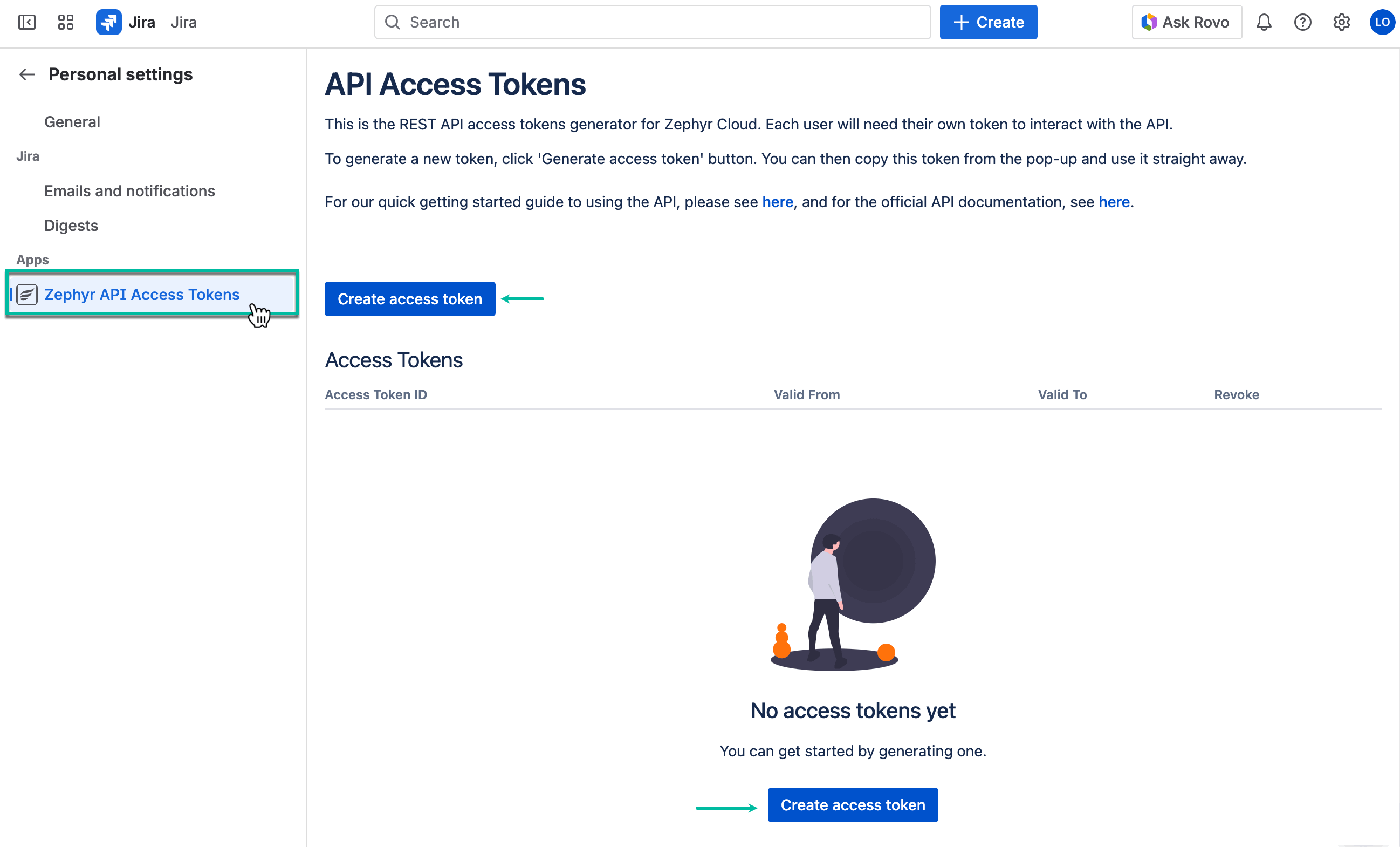1400x847 pixels.
Task: Click the Ask Rovo button
Action: click(1186, 22)
